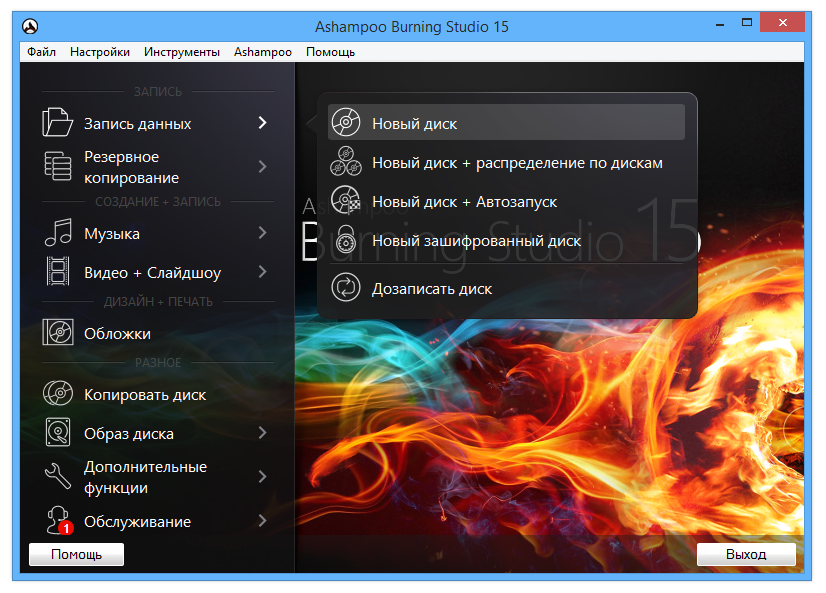Click the Ashampoo logo icon in title bar

tap(30, 26)
